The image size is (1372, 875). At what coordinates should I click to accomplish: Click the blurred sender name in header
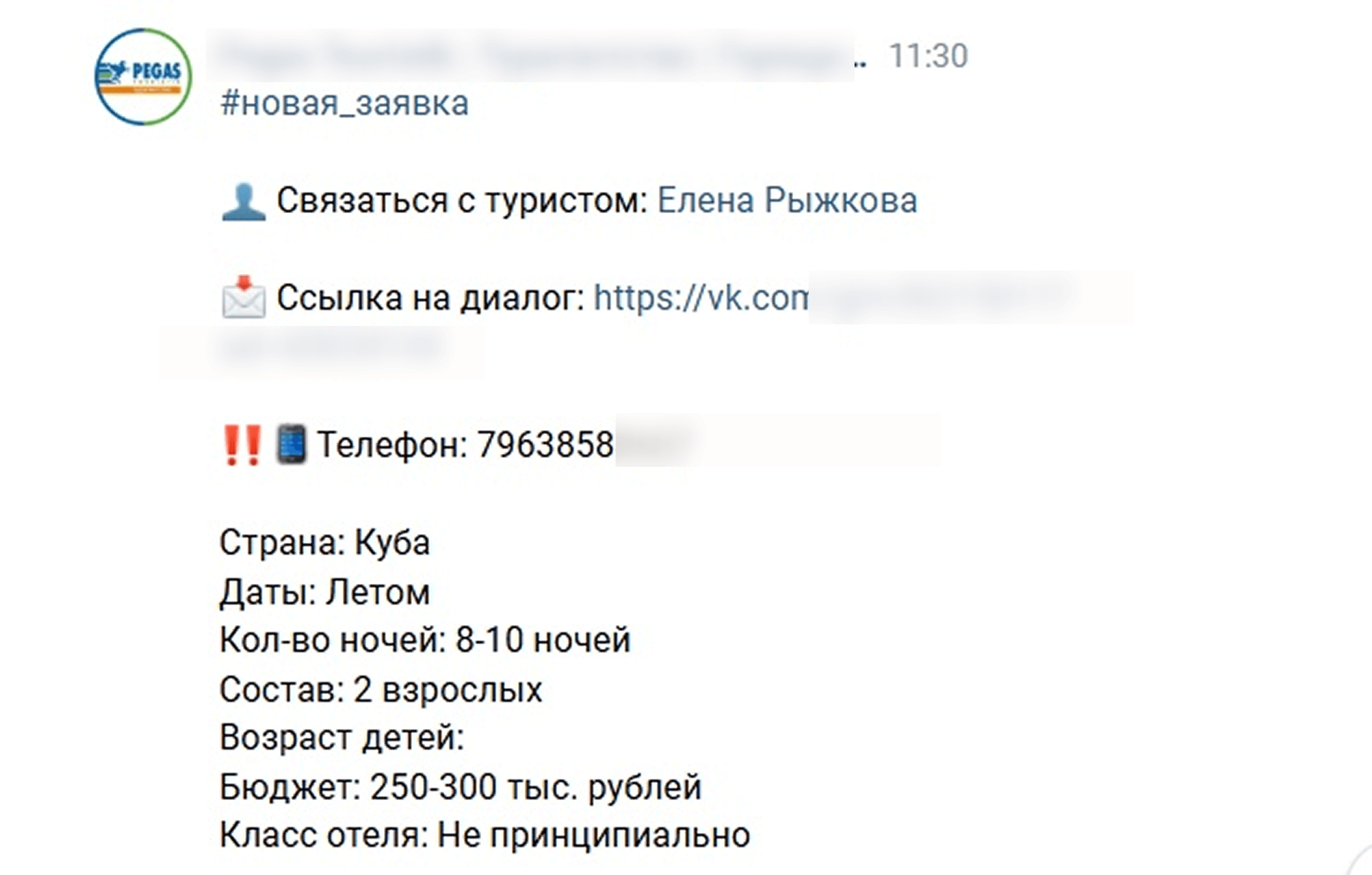530,56
